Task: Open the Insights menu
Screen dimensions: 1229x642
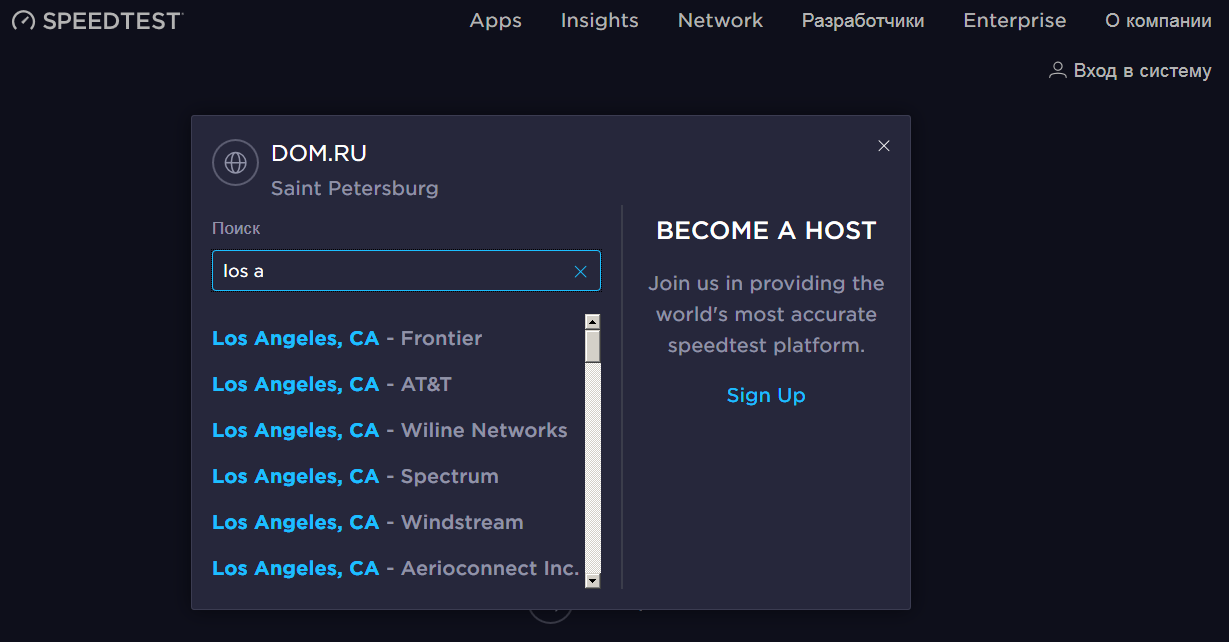Action: [600, 20]
